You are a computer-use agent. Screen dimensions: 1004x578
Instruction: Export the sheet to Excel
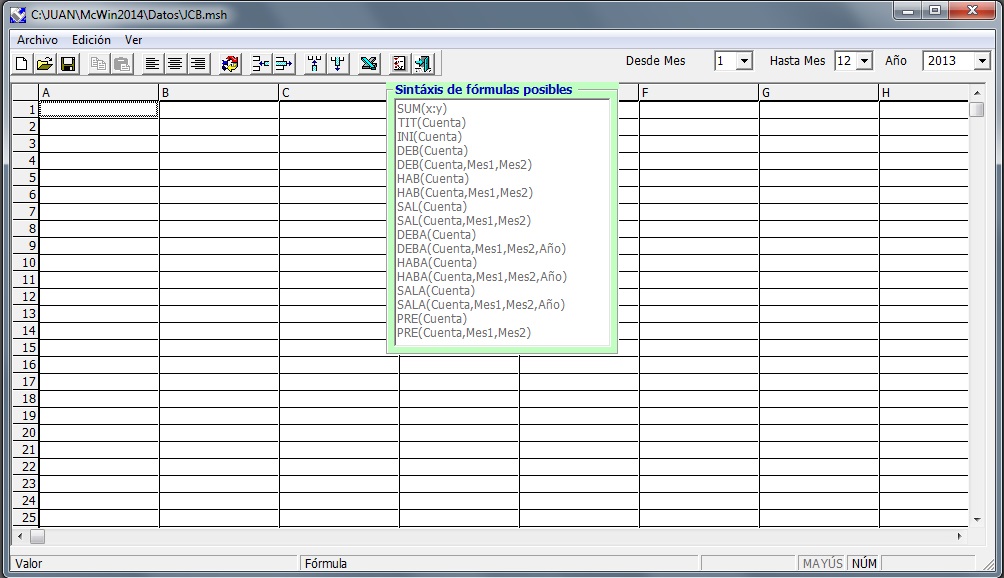(x=368, y=63)
